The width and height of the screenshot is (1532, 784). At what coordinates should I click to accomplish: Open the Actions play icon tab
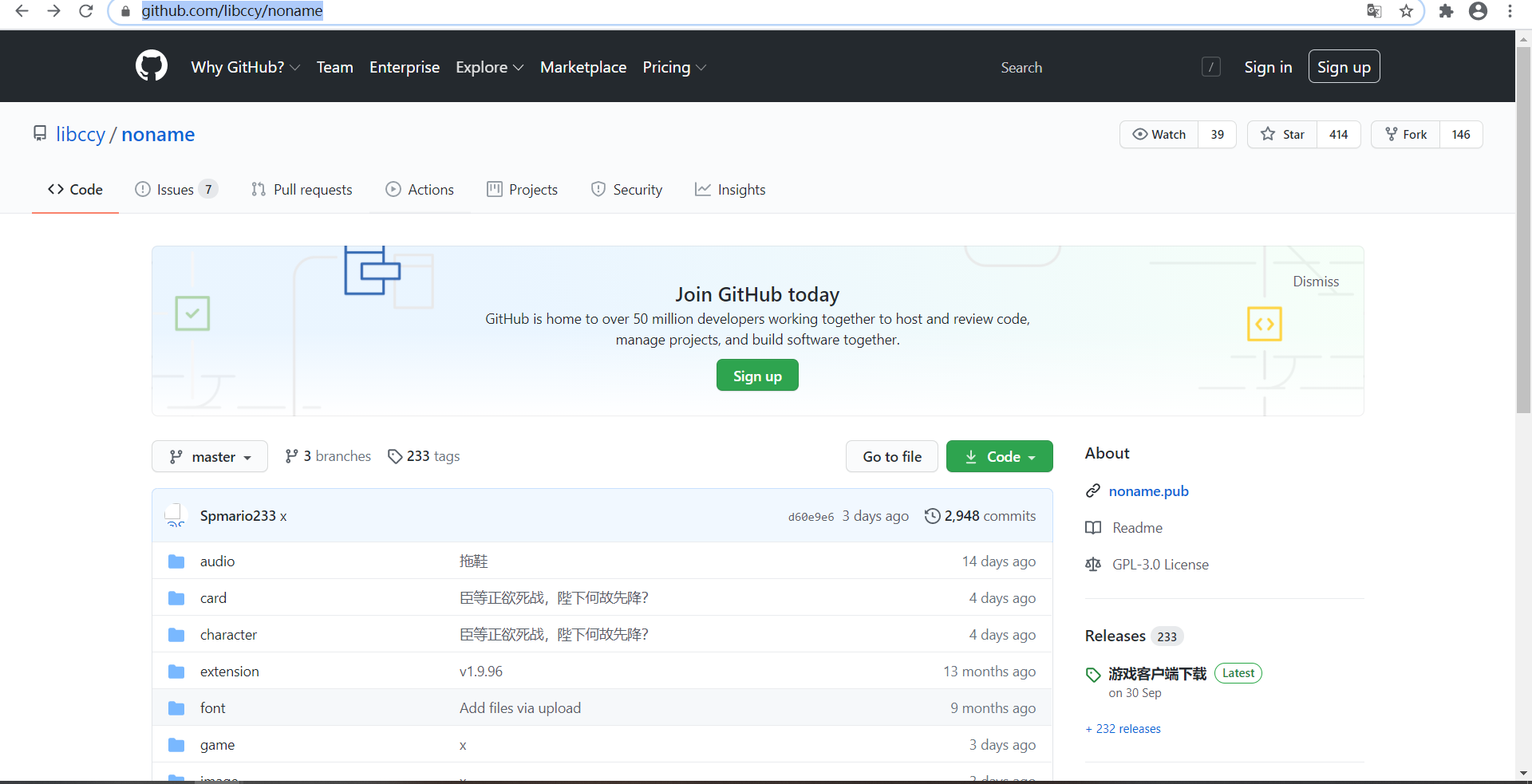click(x=393, y=189)
